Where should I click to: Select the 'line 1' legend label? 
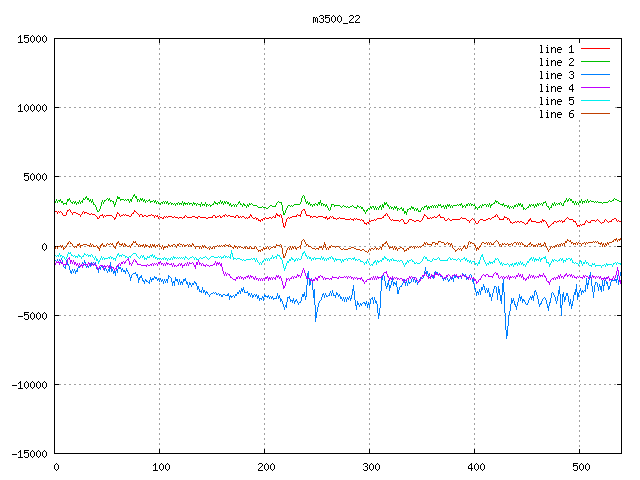557,49
